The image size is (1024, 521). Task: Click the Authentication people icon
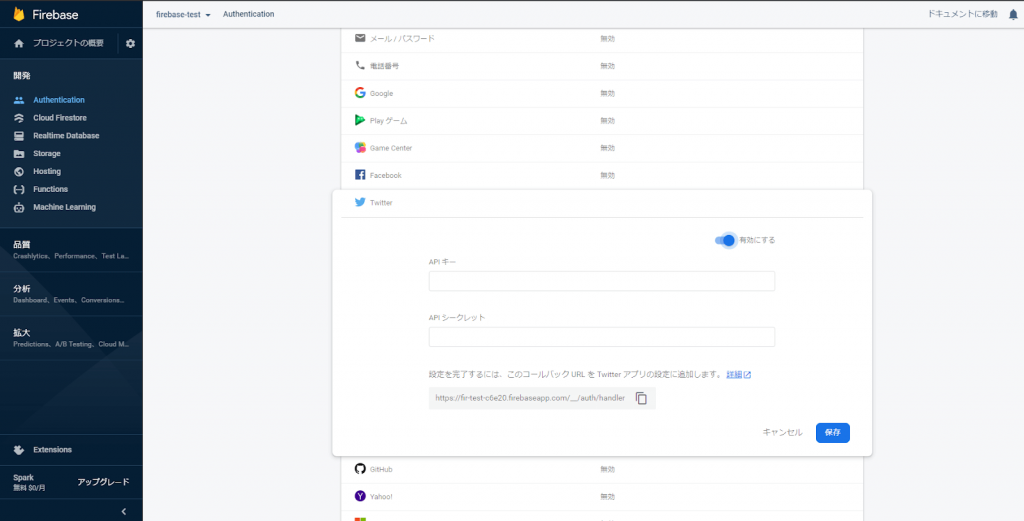coord(19,101)
